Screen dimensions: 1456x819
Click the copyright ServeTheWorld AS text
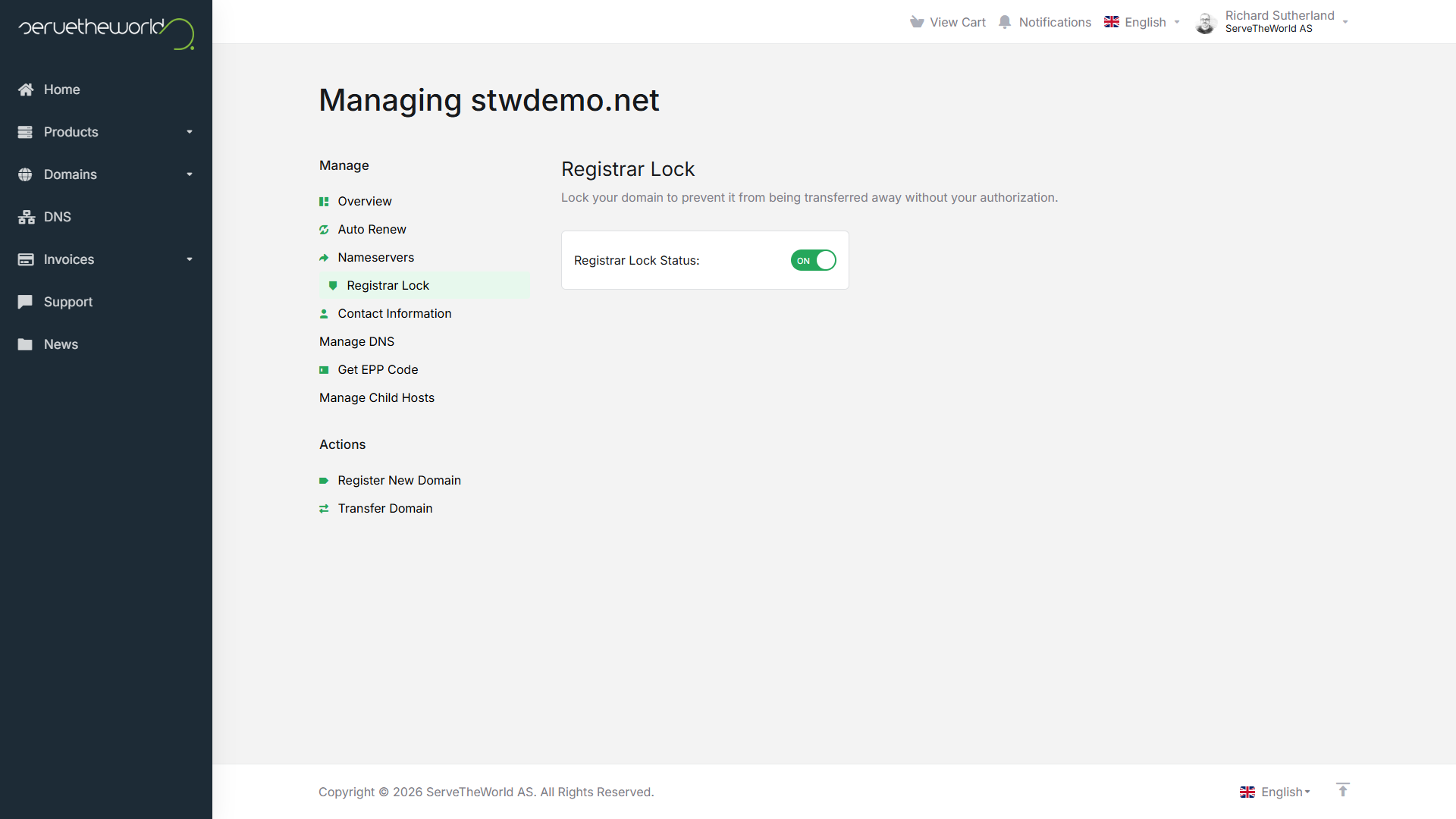pyautogui.click(x=486, y=792)
